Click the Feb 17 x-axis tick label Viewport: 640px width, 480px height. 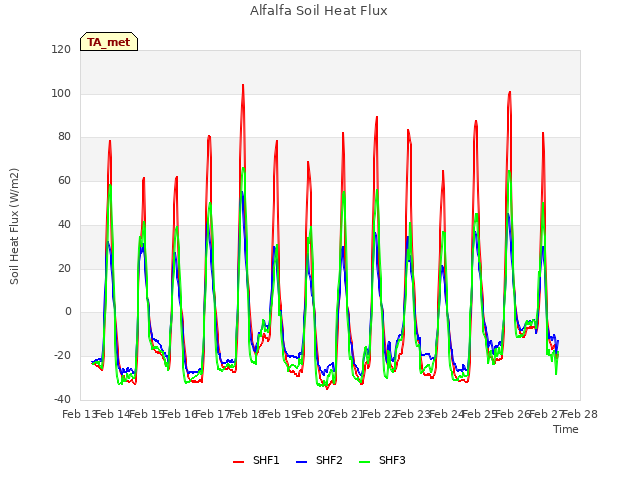tap(212, 415)
